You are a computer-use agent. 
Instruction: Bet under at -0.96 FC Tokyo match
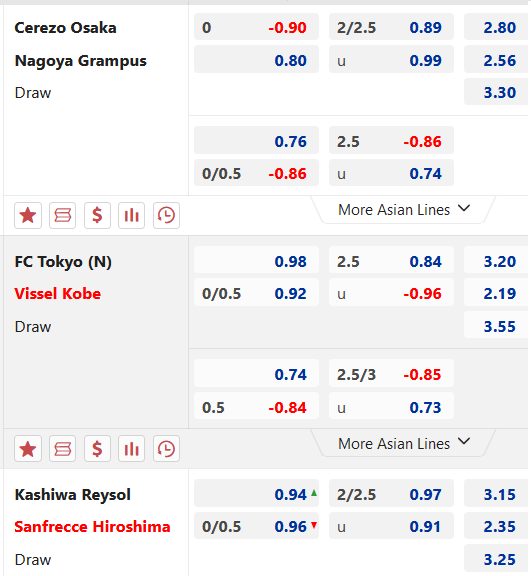click(x=391, y=292)
